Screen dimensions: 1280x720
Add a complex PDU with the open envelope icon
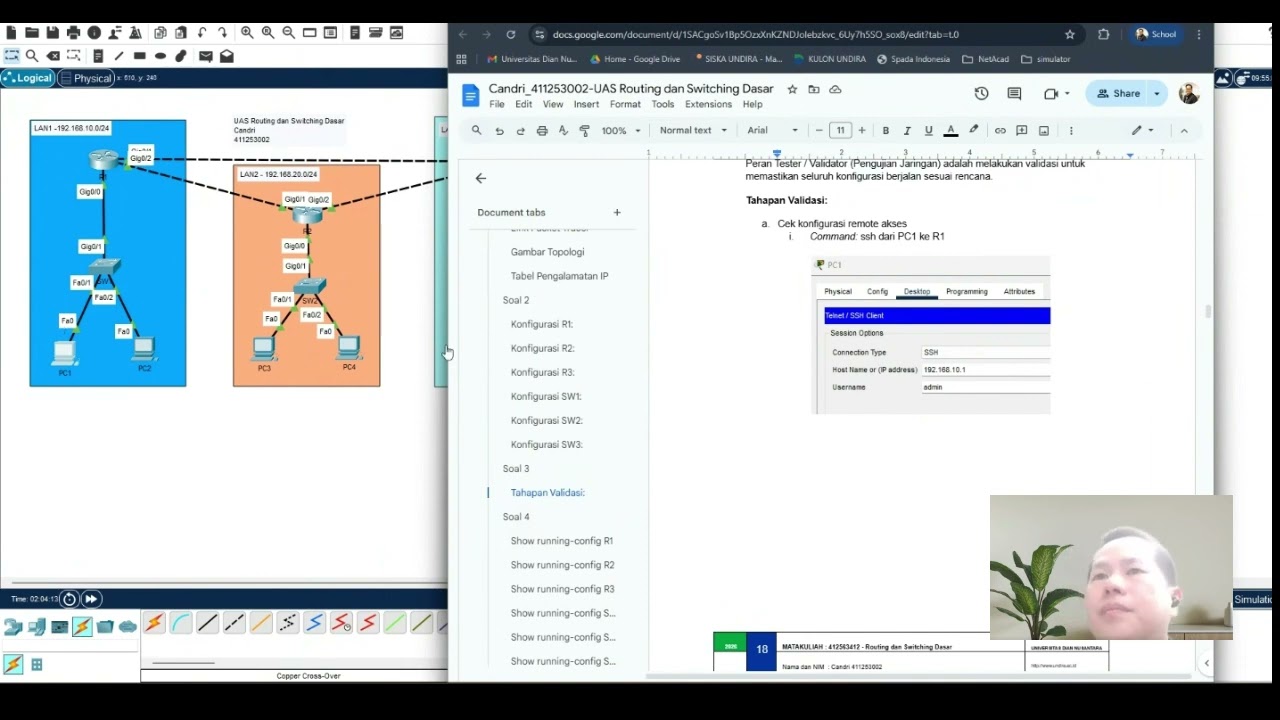227,56
